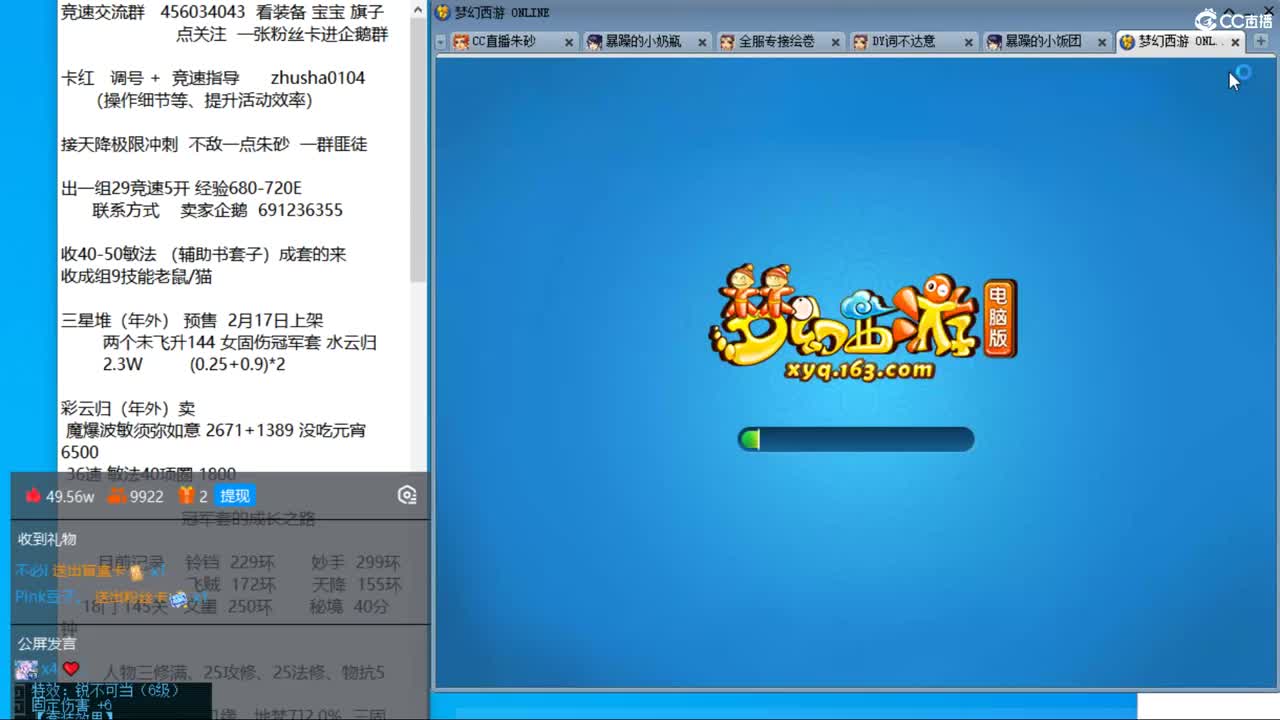Click the orange viewers count icon
The height and width of the screenshot is (720, 1280).
click(x=116, y=496)
